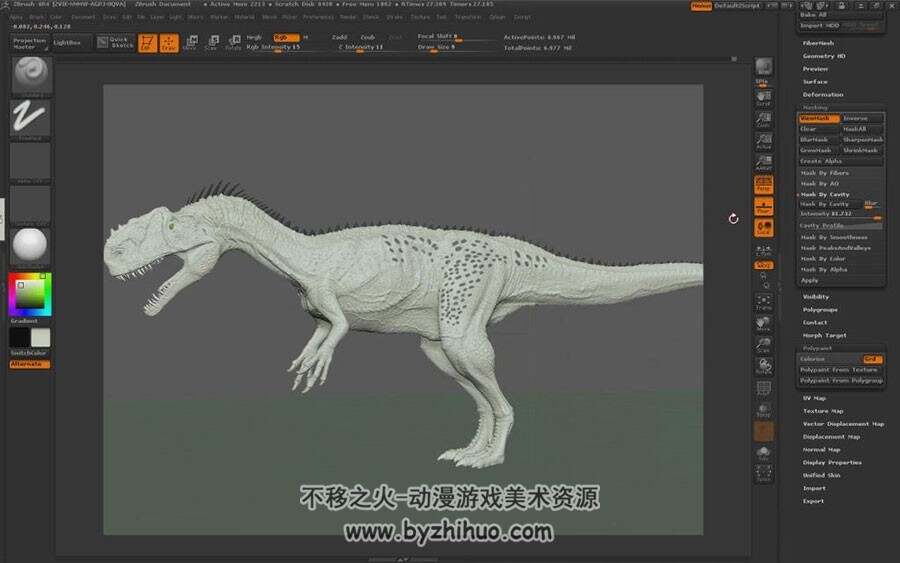Click the Transp transparency icon
This screenshot has height=563, width=900.
pyautogui.click(x=763, y=410)
